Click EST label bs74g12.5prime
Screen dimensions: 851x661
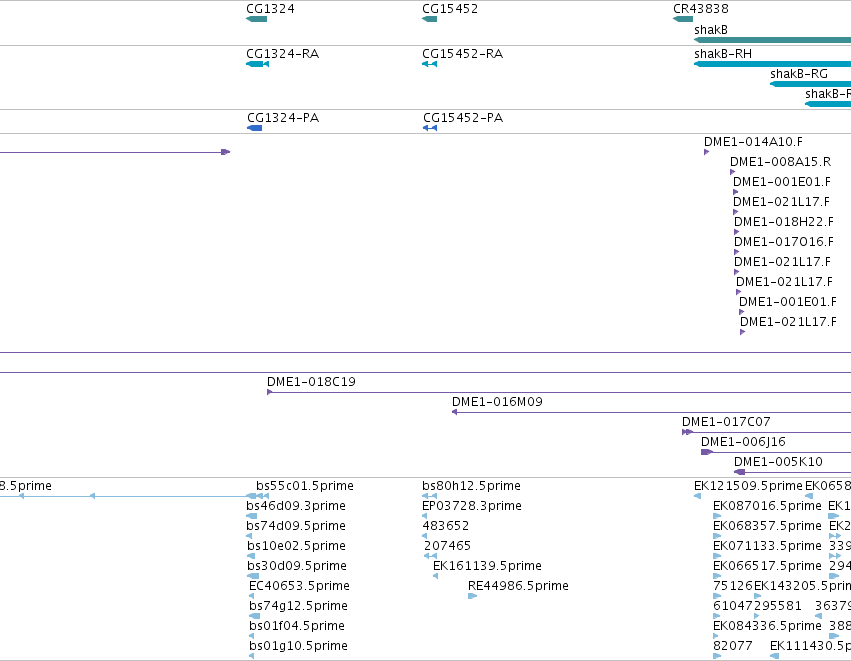(x=298, y=606)
